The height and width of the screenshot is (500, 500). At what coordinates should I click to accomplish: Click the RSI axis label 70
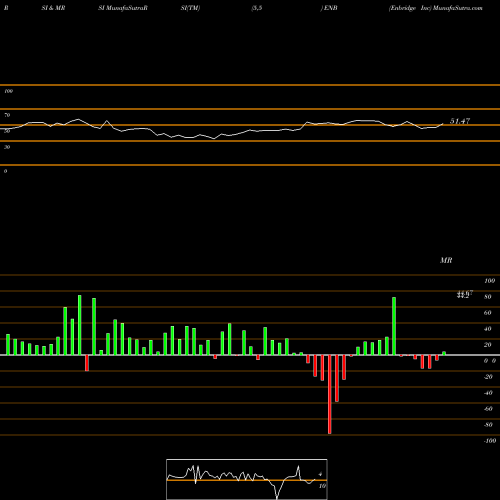pyautogui.click(x=7, y=115)
